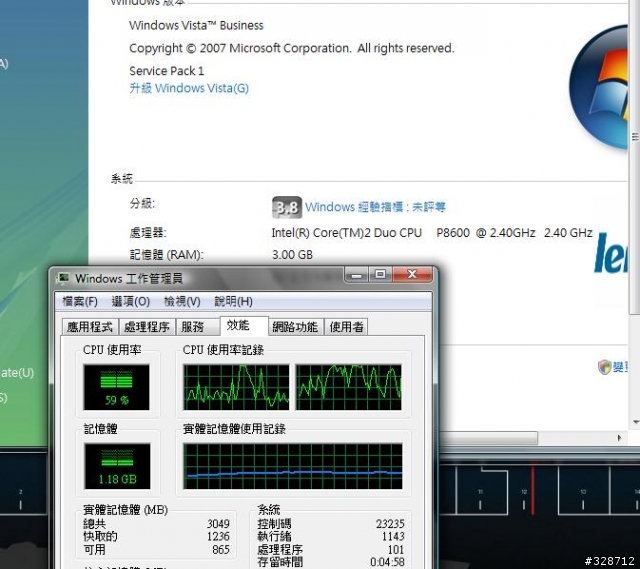Click the Windows Vista logo orb
The height and width of the screenshot is (569, 640).
coord(601,88)
